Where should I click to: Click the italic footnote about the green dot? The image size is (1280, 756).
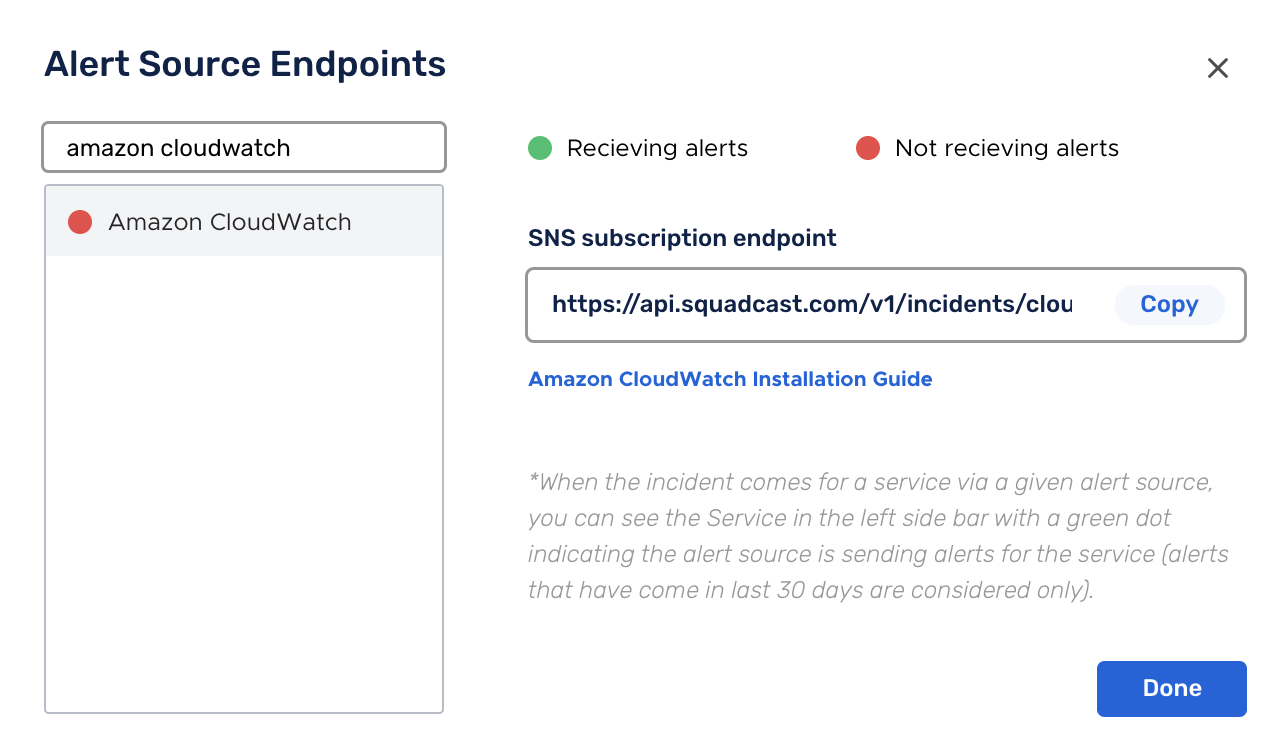[x=878, y=536]
